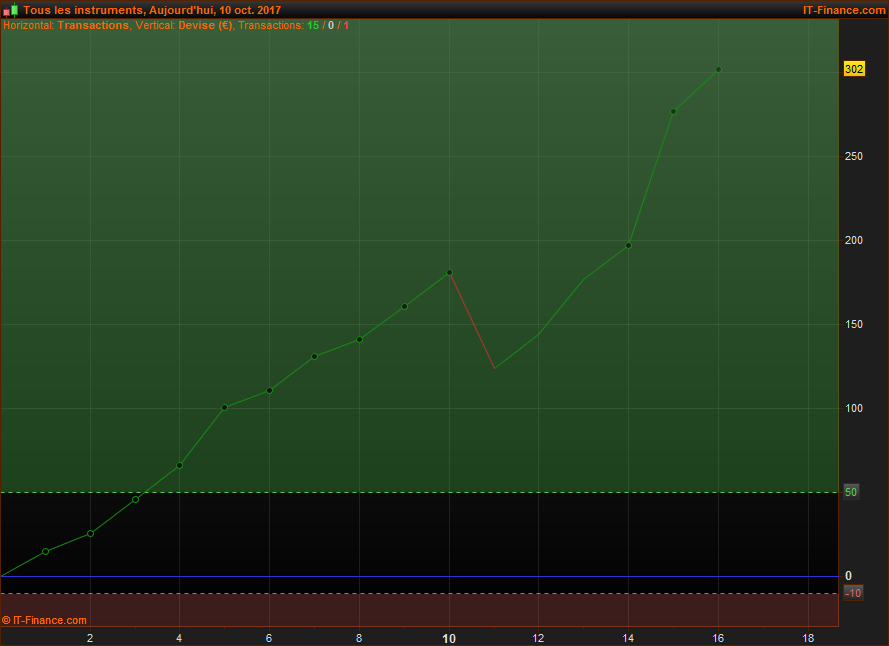The image size is (889, 646).
Task: Click the bold 10 on the horizontal axis
Action: 449,639
